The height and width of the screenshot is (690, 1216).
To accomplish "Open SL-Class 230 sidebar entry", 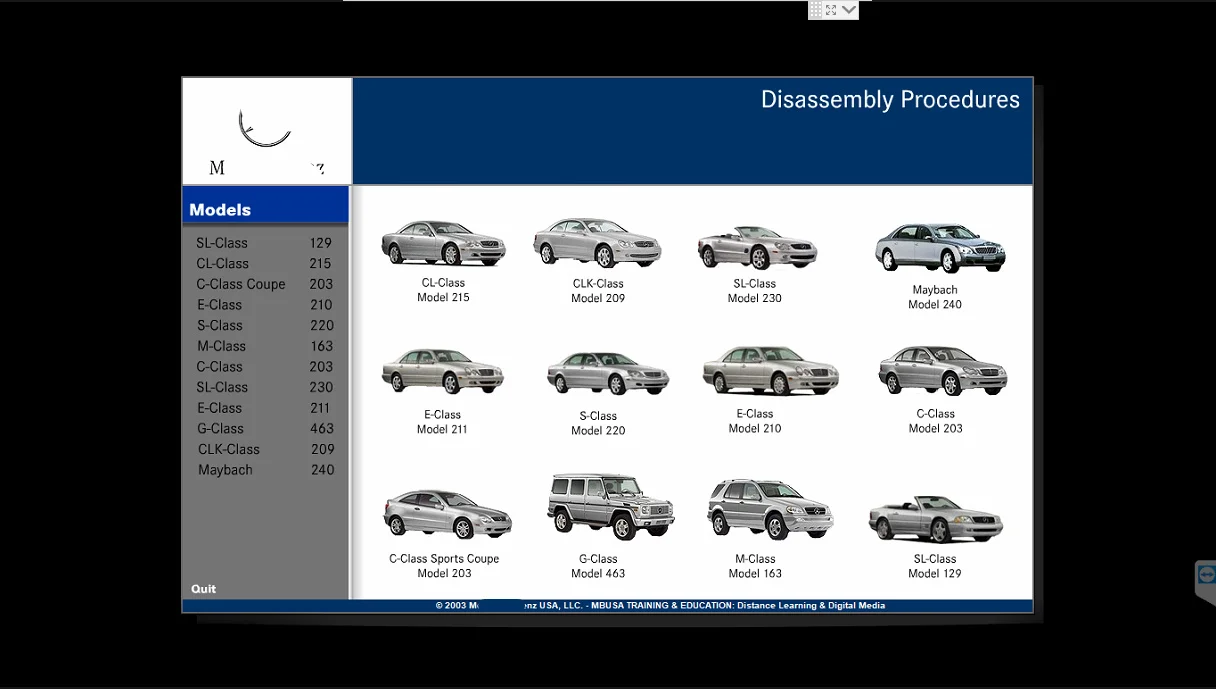I will click(x=264, y=387).
